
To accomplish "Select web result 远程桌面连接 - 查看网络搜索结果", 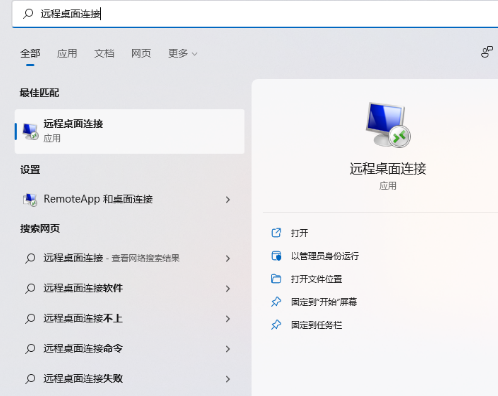I will [130, 258].
